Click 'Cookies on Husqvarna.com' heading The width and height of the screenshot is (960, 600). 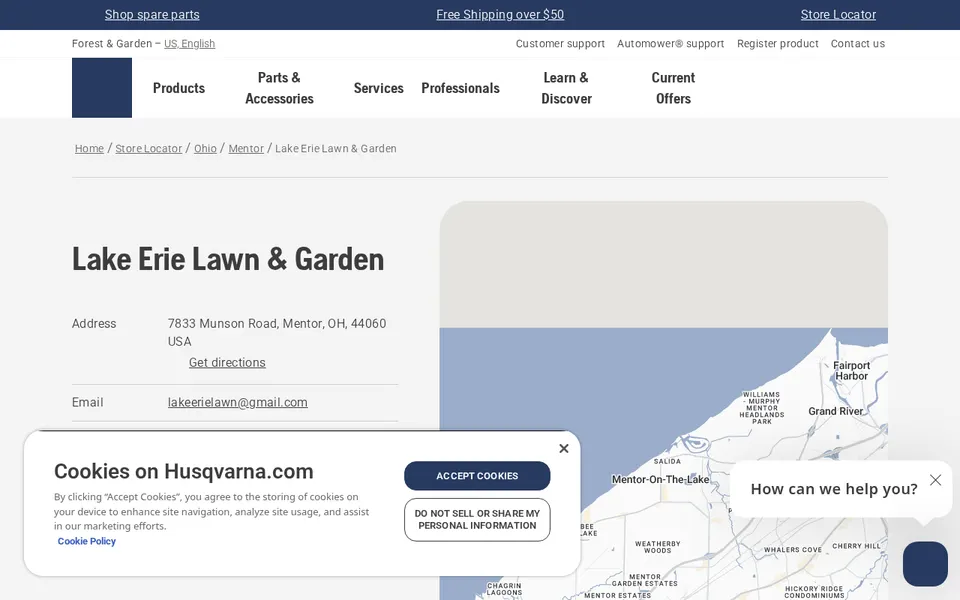click(x=184, y=471)
